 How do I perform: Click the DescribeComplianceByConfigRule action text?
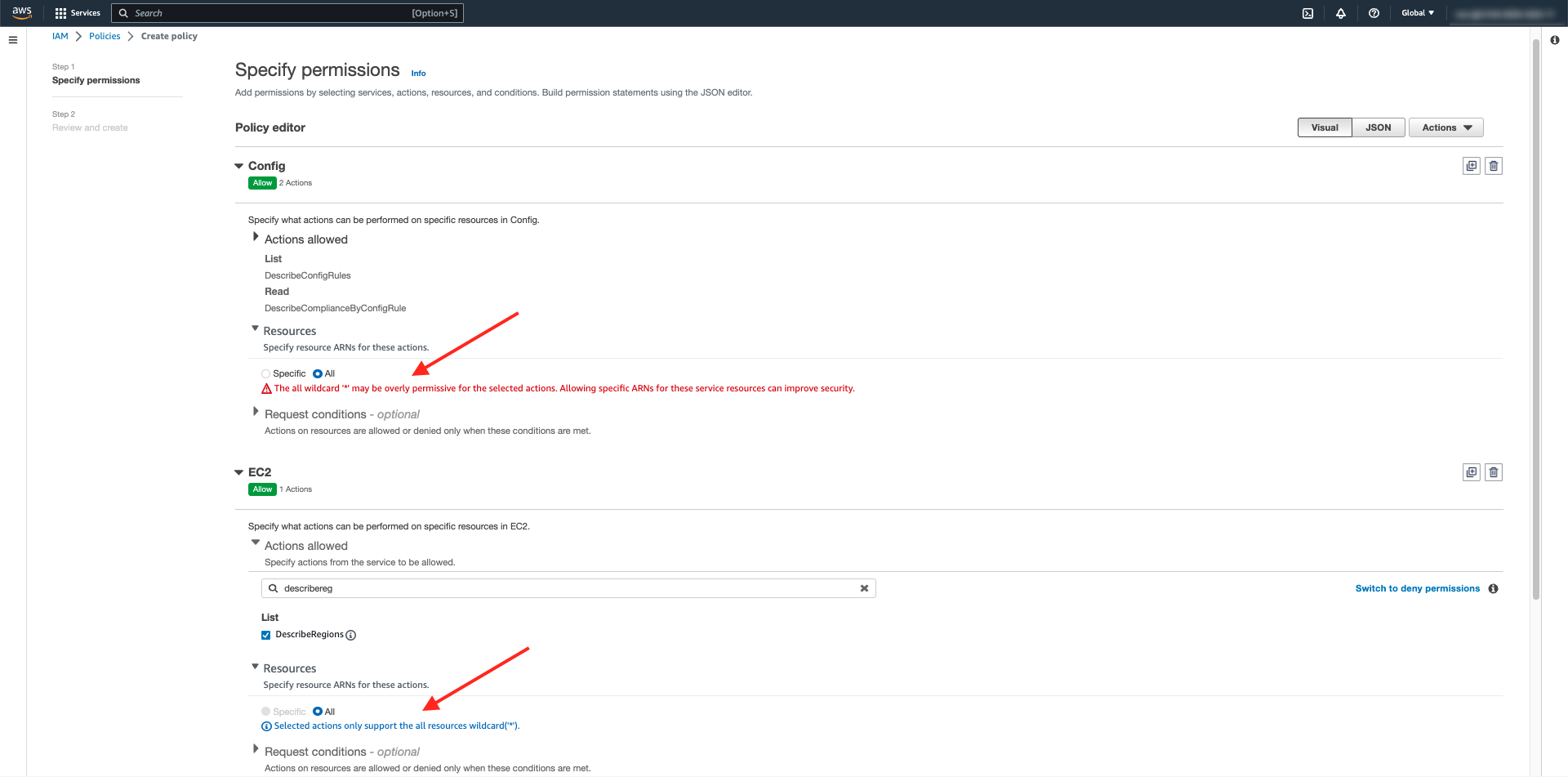(335, 308)
